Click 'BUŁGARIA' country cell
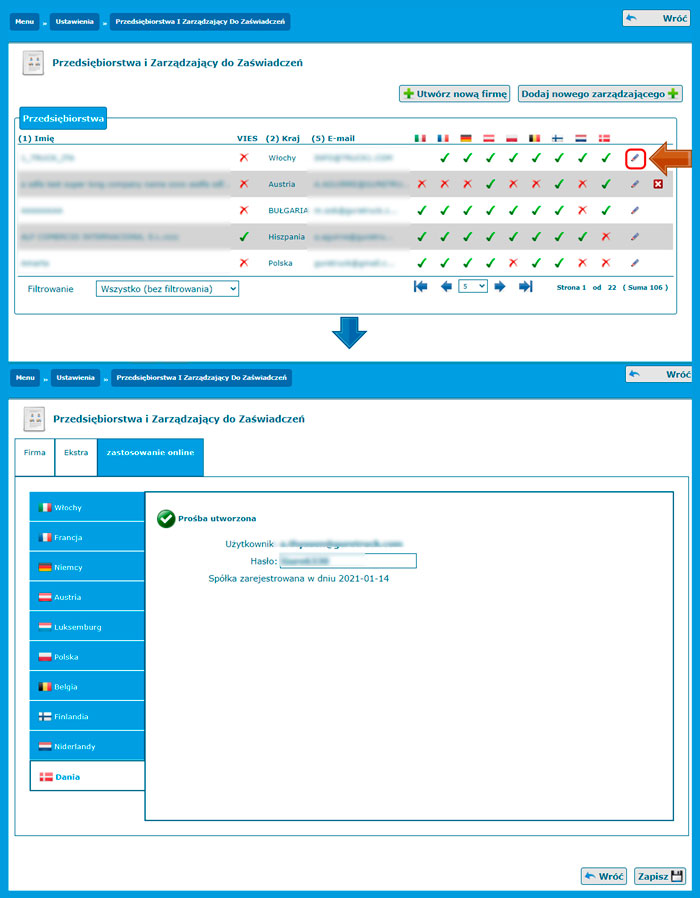 (288, 211)
